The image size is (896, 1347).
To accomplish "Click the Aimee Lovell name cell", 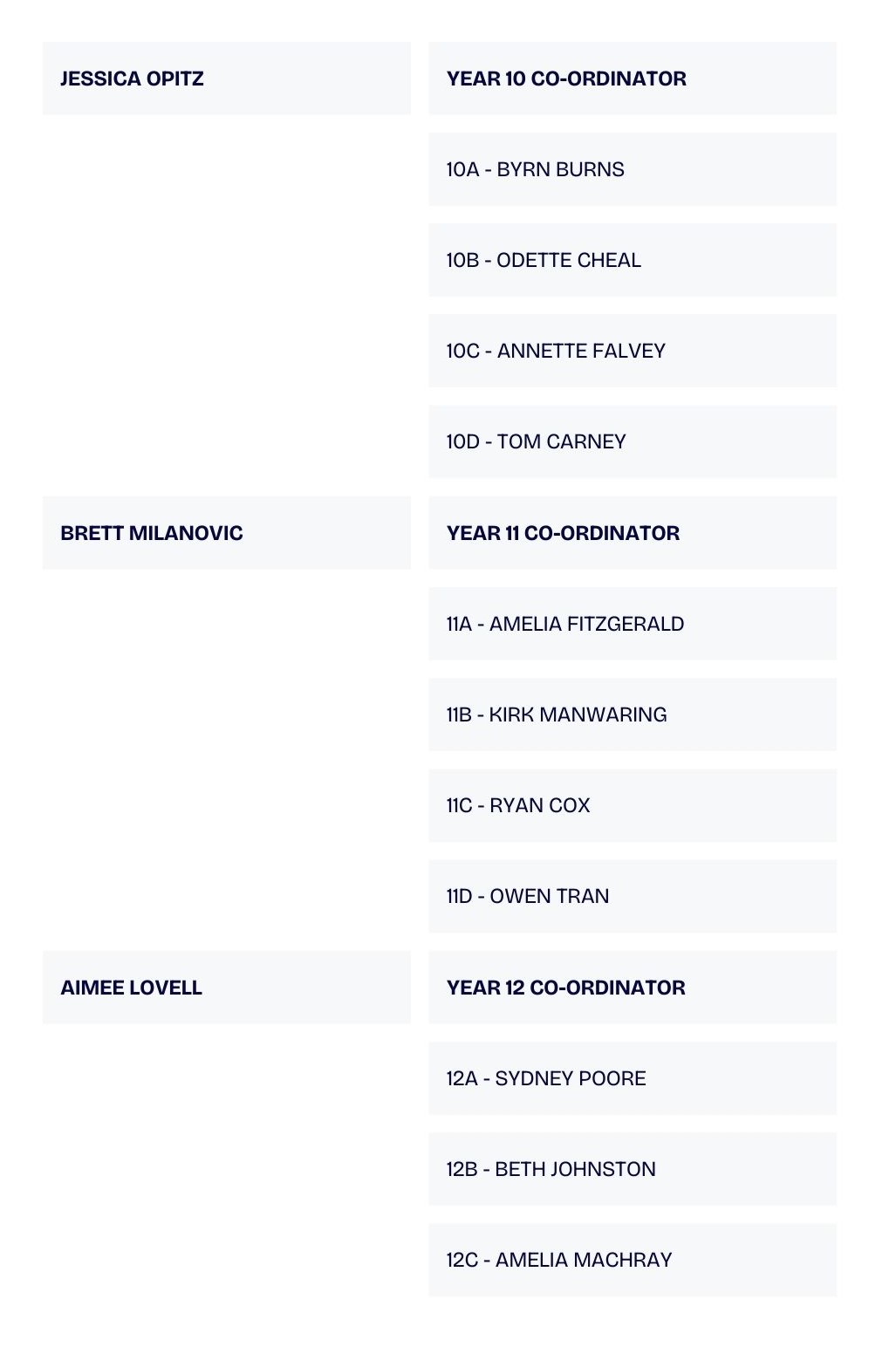I will [x=226, y=988].
